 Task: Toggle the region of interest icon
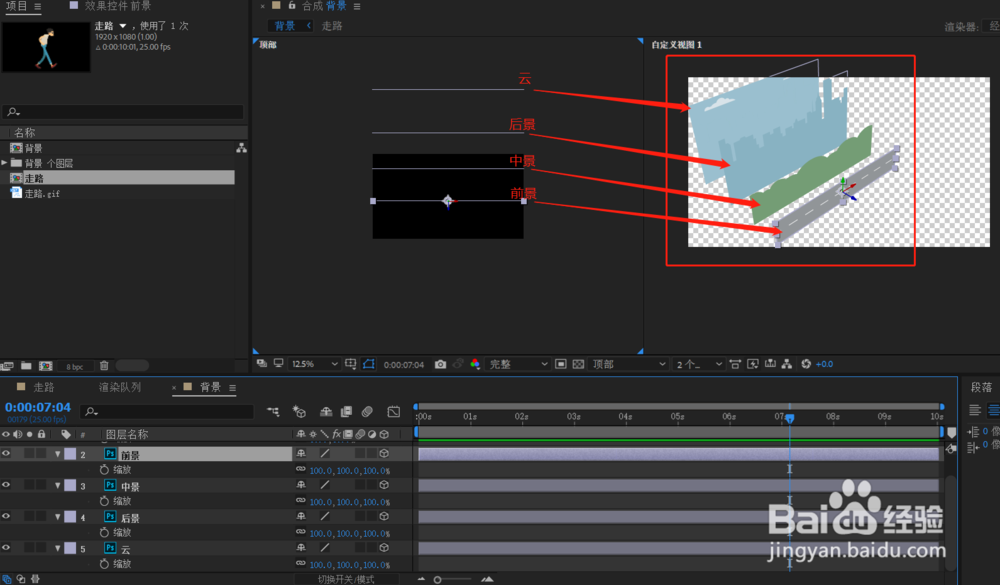click(561, 364)
